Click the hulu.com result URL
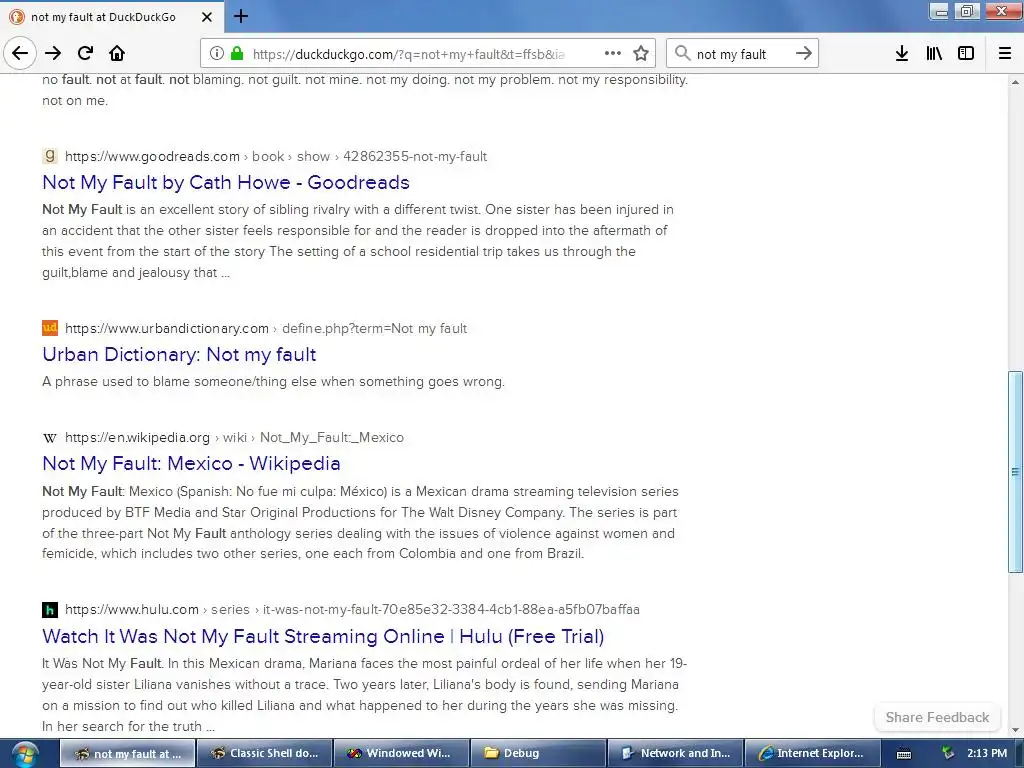This screenshot has width=1024, height=768. pyautogui.click(x=352, y=609)
